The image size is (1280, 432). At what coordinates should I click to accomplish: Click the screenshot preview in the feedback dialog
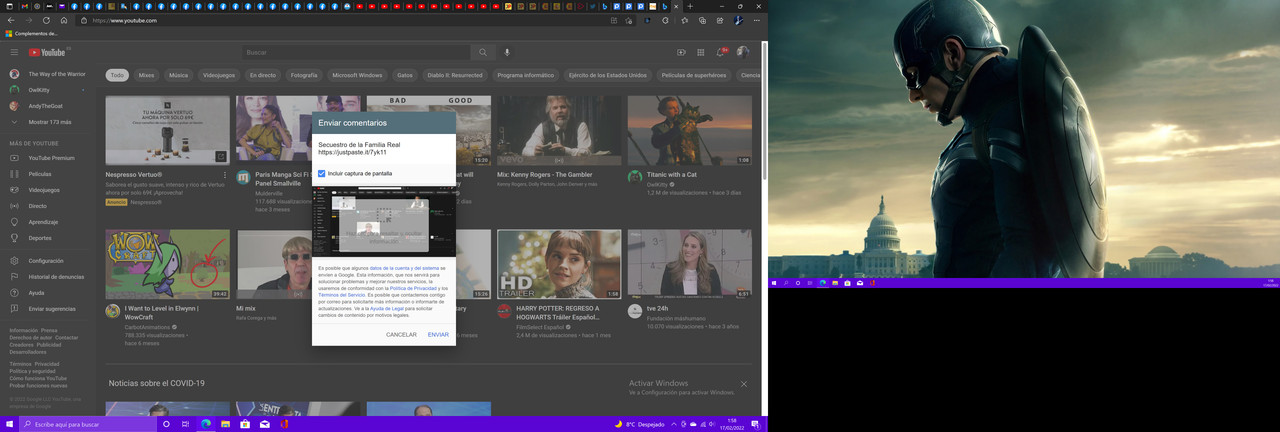(384, 221)
